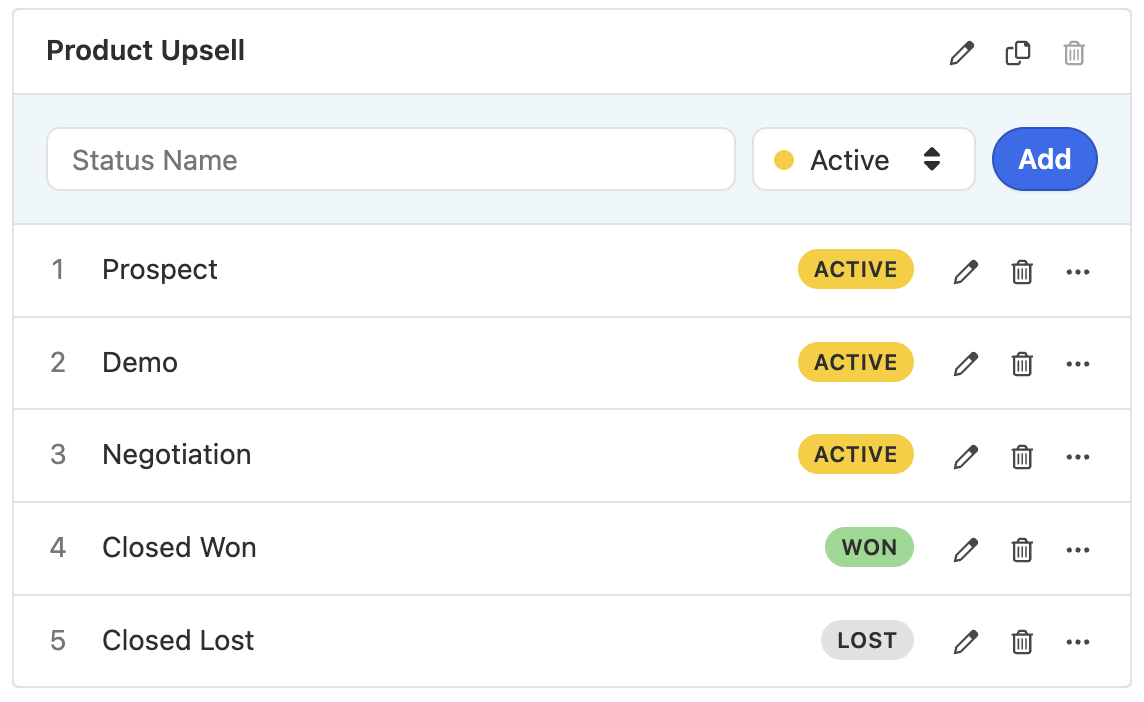Image resolution: width=1144 pixels, height=702 pixels.
Task: Click the green WON badge
Action: tap(869, 547)
